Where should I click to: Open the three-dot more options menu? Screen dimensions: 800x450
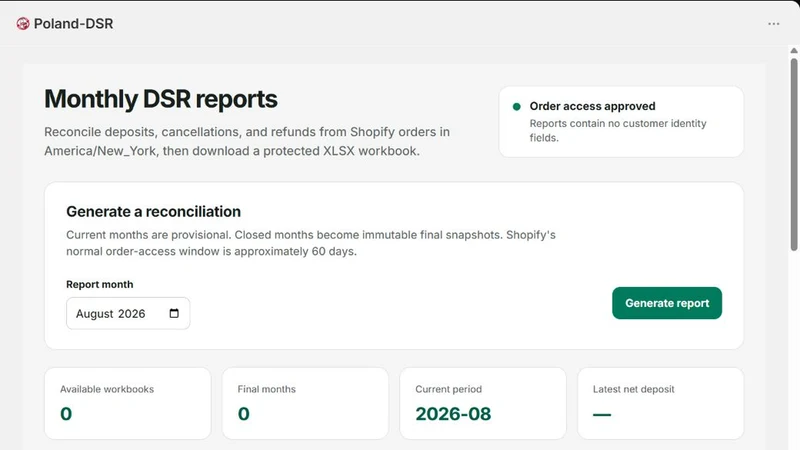click(x=773, y=23)
